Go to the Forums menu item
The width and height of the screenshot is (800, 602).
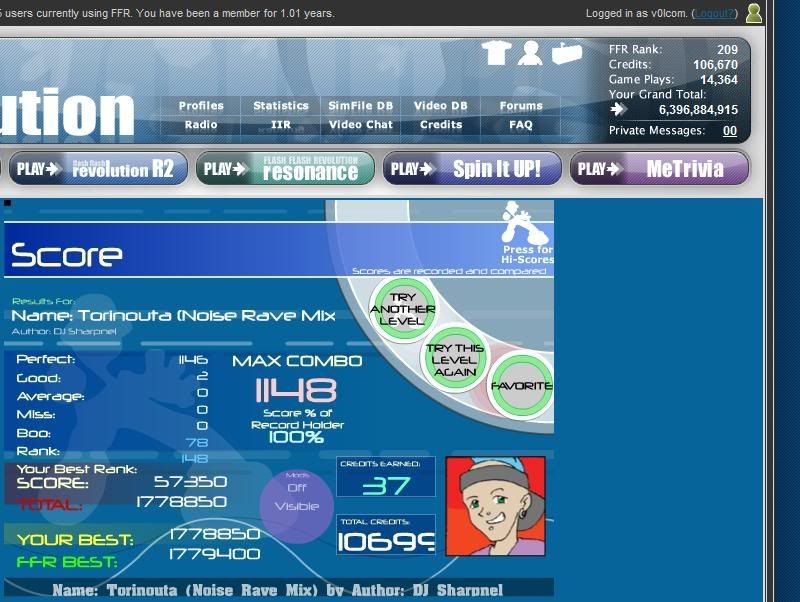pyautogui.click(x=521, y=106)
